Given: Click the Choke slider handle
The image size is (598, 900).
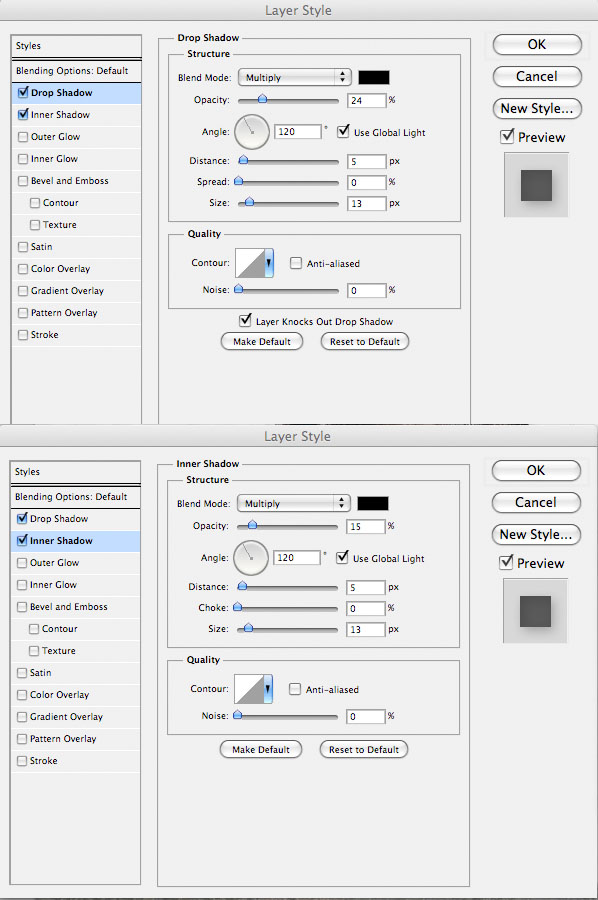Looking at the screenshot, I should tap(237, 607).
